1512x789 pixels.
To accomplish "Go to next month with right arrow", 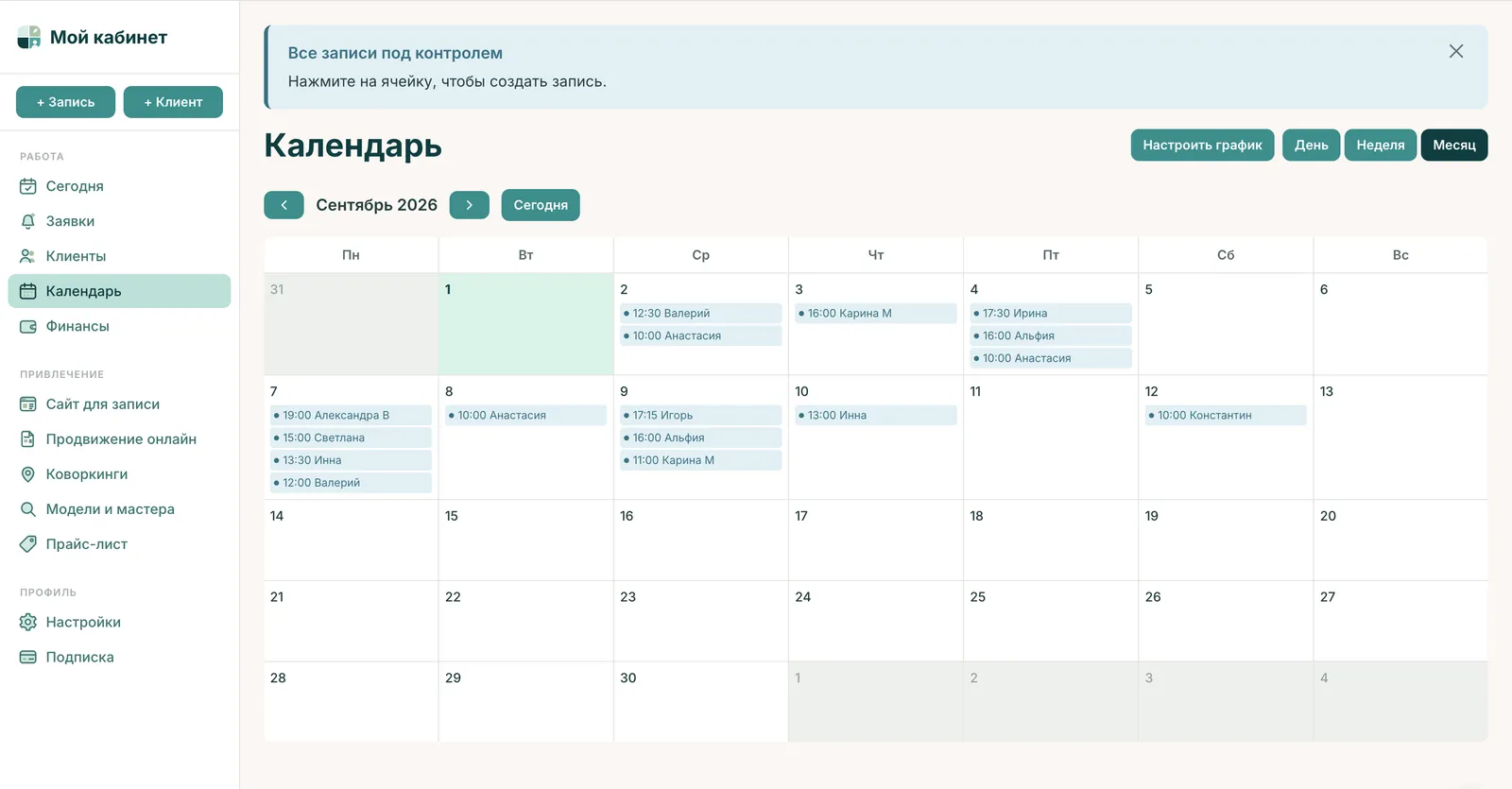I will [470, 205].
